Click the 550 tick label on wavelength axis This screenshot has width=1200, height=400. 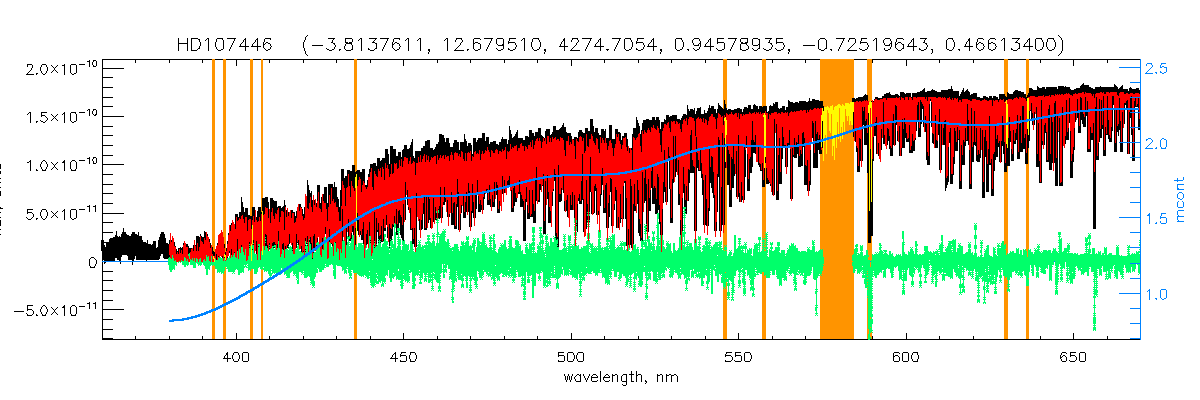[x=738, y=358]
